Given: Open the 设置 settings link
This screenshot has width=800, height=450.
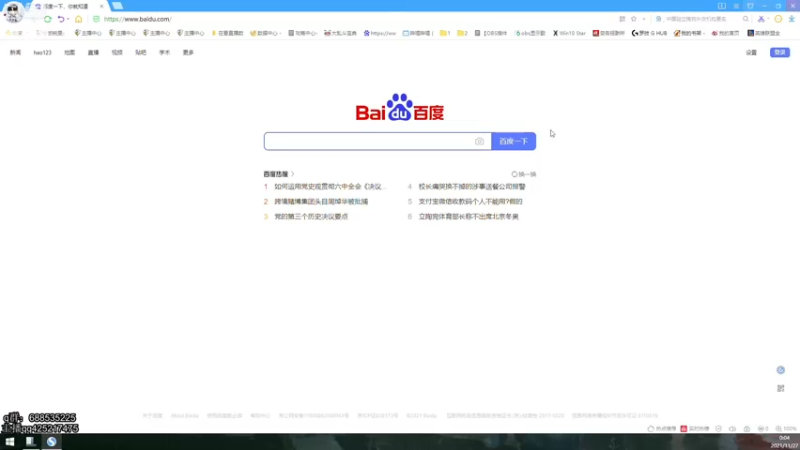Looking at the screenshot, I should click(751, 53).
